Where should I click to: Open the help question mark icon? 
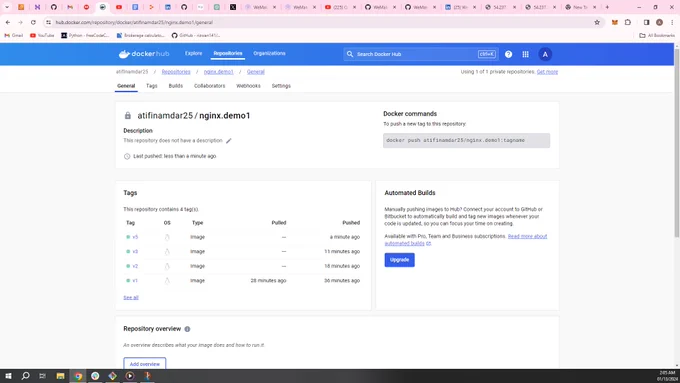508,54
